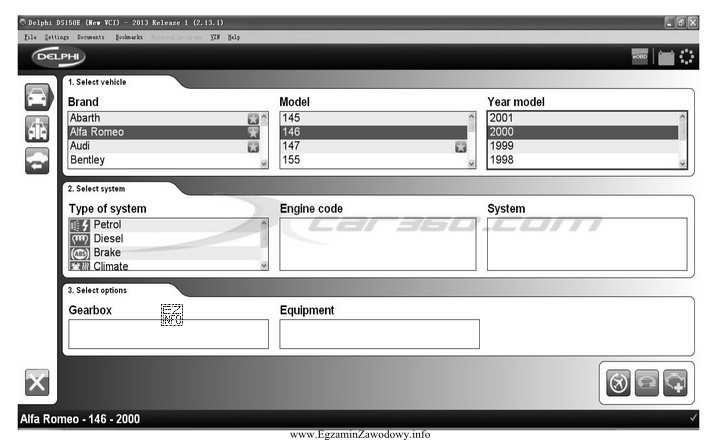Select year model 2000
The image size is (720, 440).
(583, 132)
